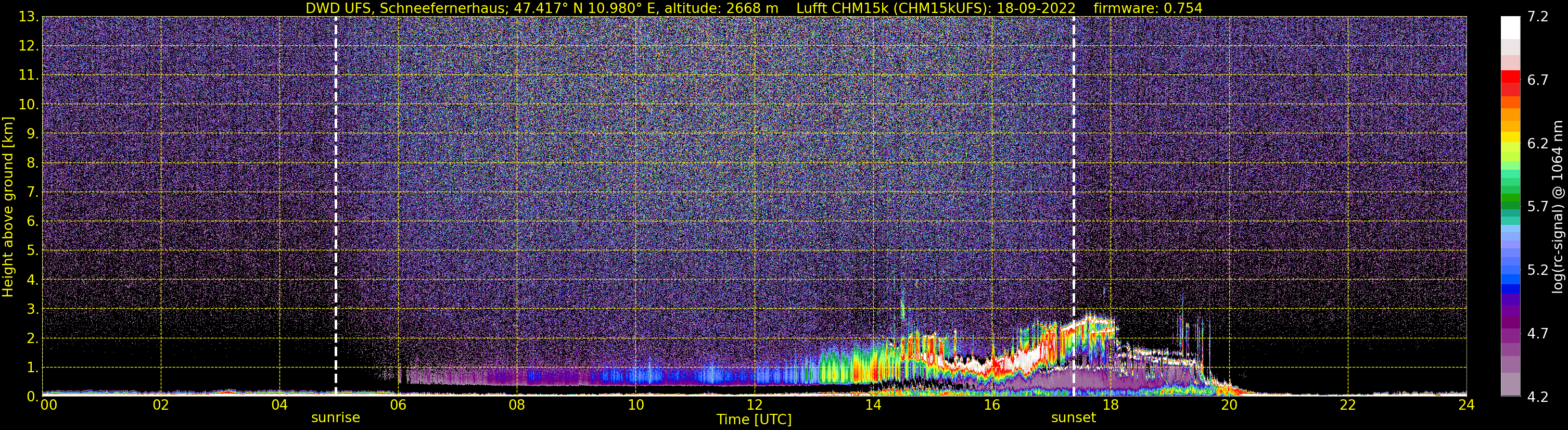
Task: Click the '5.7' colorbar value
Action: (1538, 207)
